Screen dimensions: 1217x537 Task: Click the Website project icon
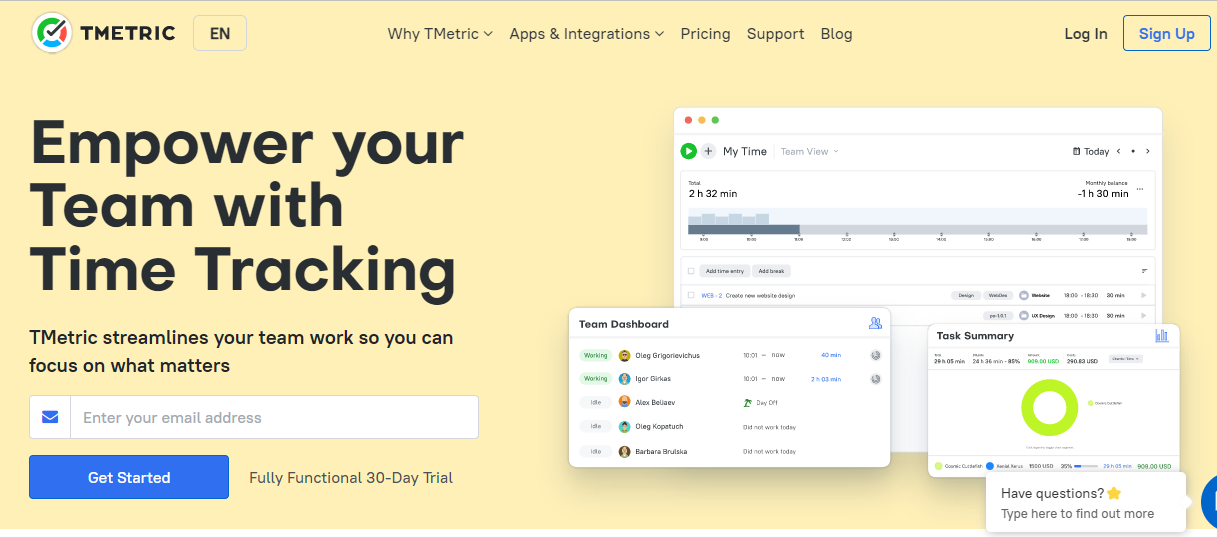click(1023, 296)
